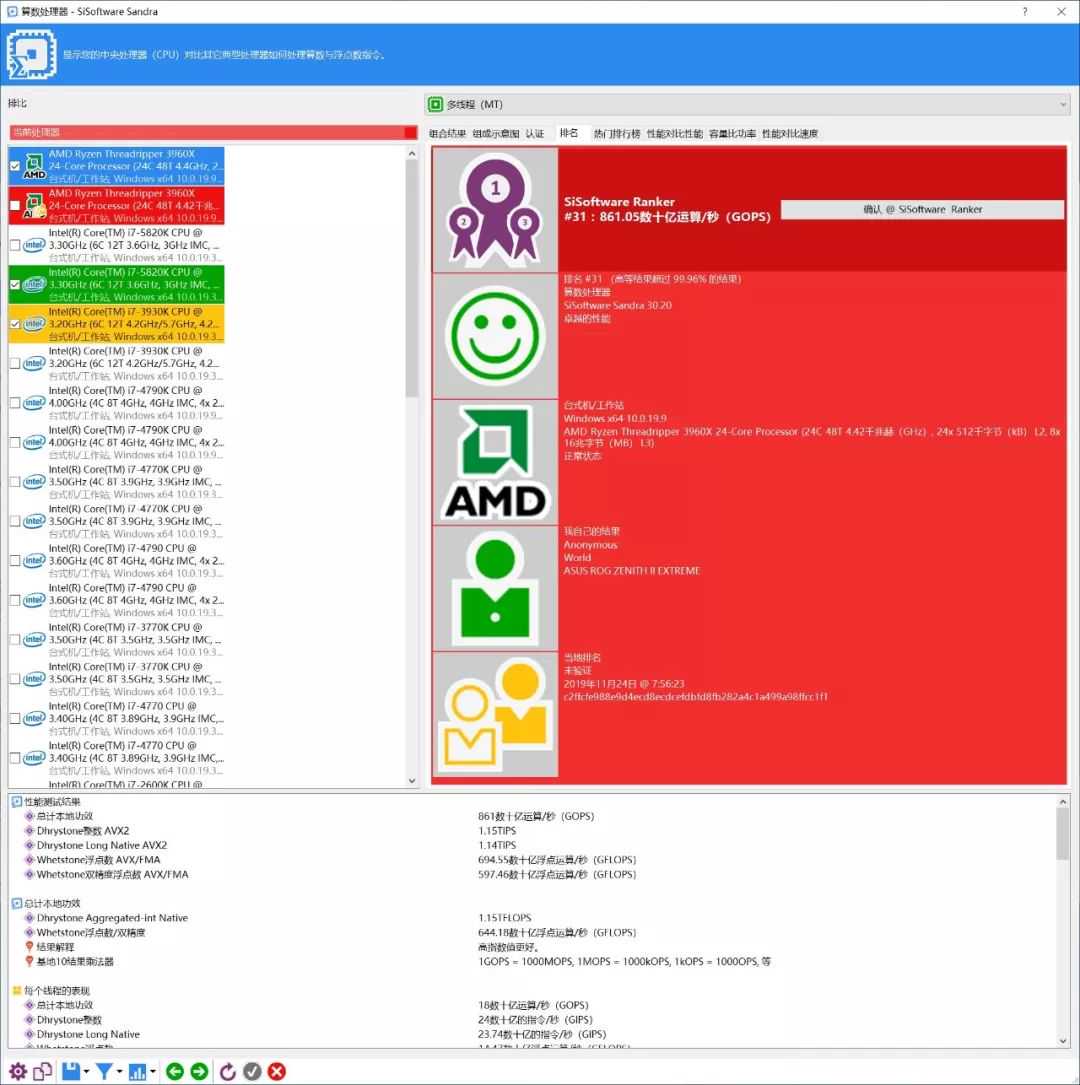Click the green back arrow

pos(175,1071)
